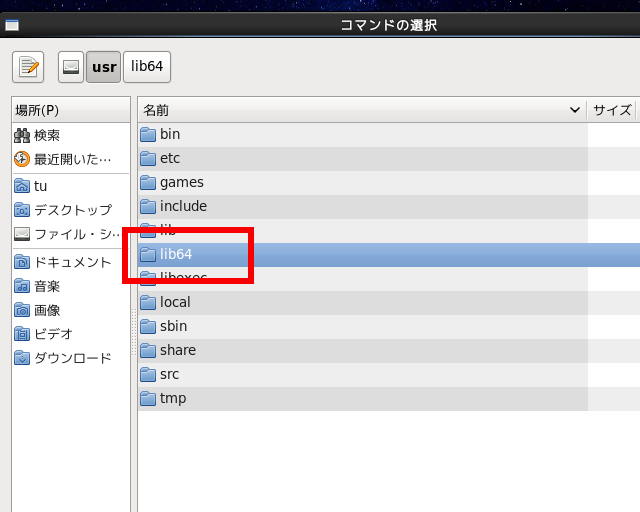The height and width of the screenshot is (512, 640).
Task: Select the highlighted lib64 folder
Action: 176,254
